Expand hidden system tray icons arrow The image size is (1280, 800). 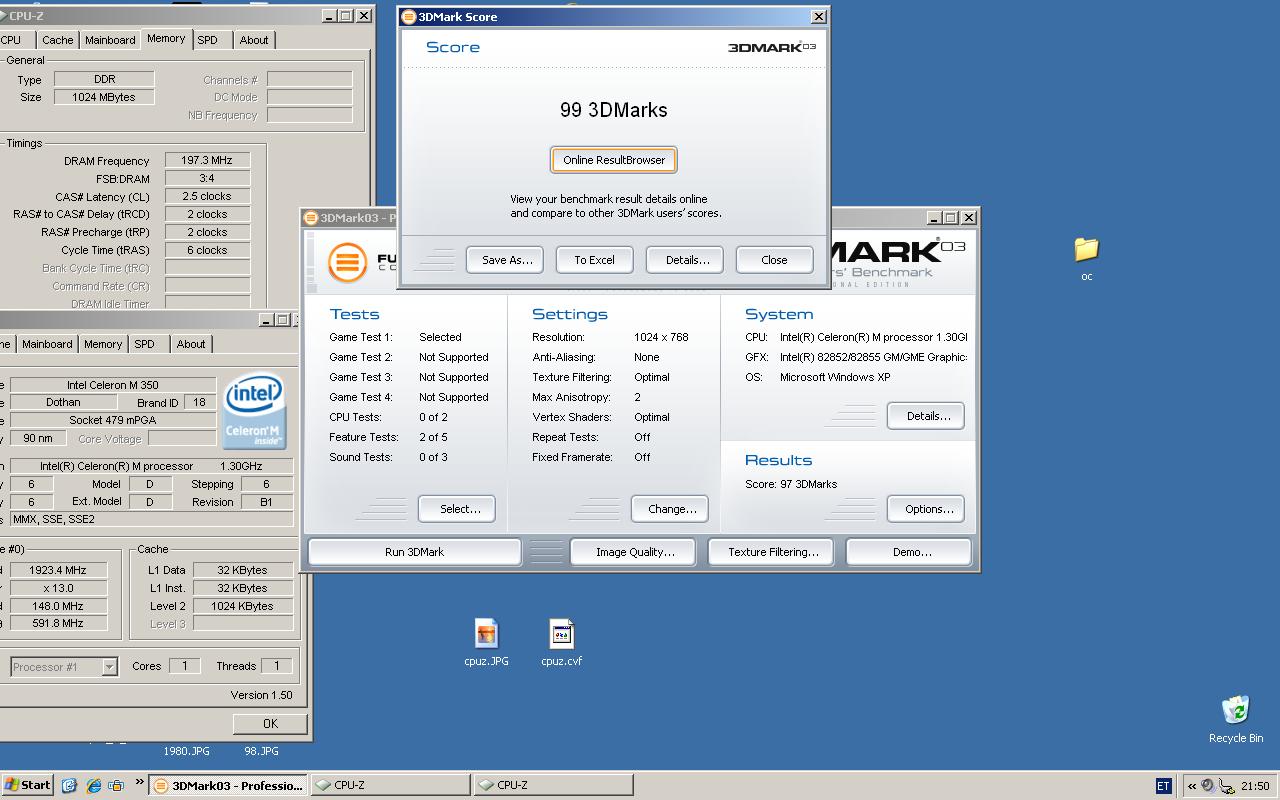click(1192, 786)
